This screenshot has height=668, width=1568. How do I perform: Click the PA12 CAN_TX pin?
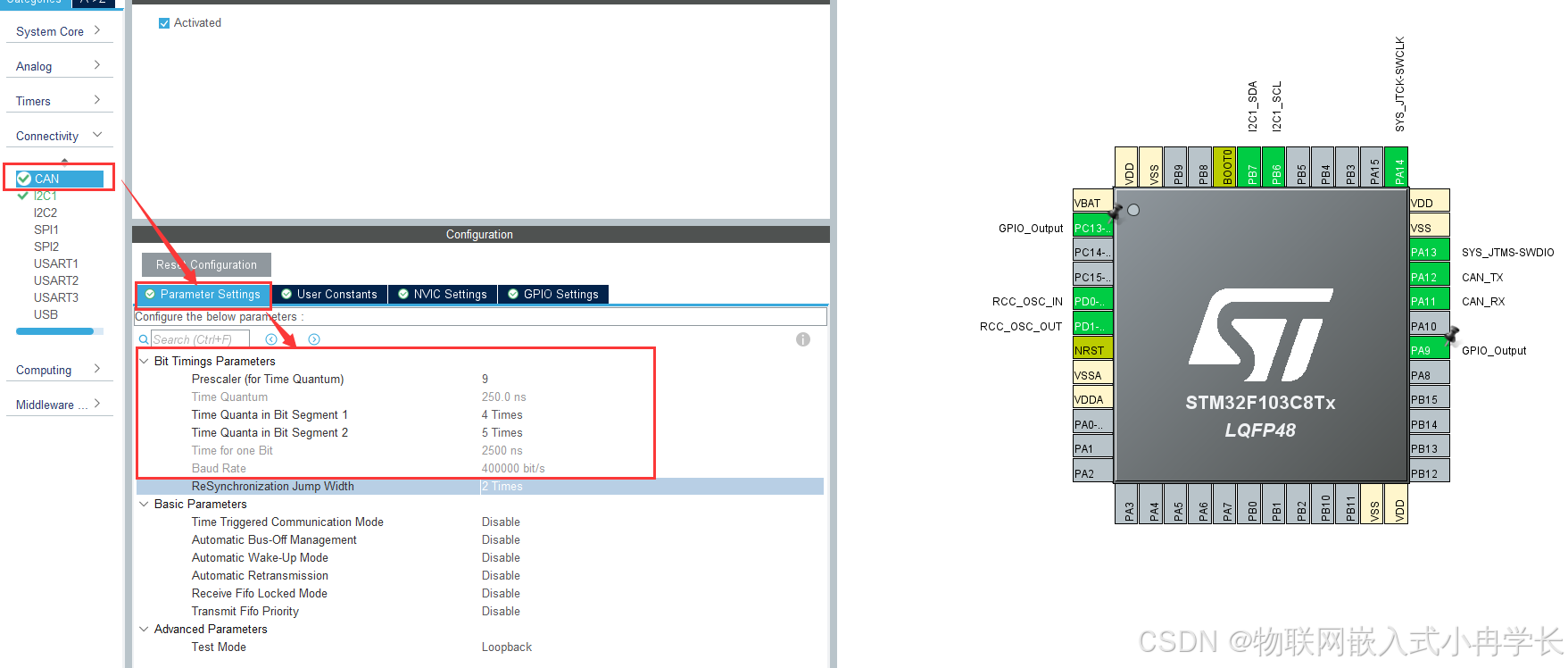(1429, 277)
